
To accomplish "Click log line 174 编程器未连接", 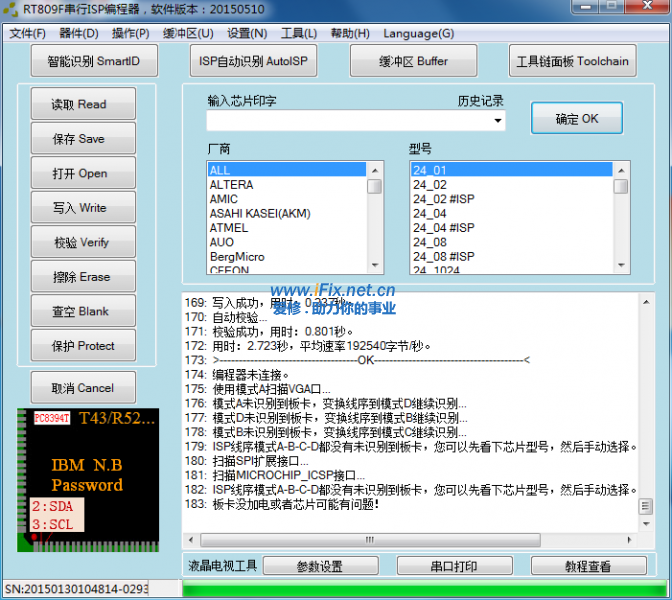I will pyautogui.click(x=237, y=375).
